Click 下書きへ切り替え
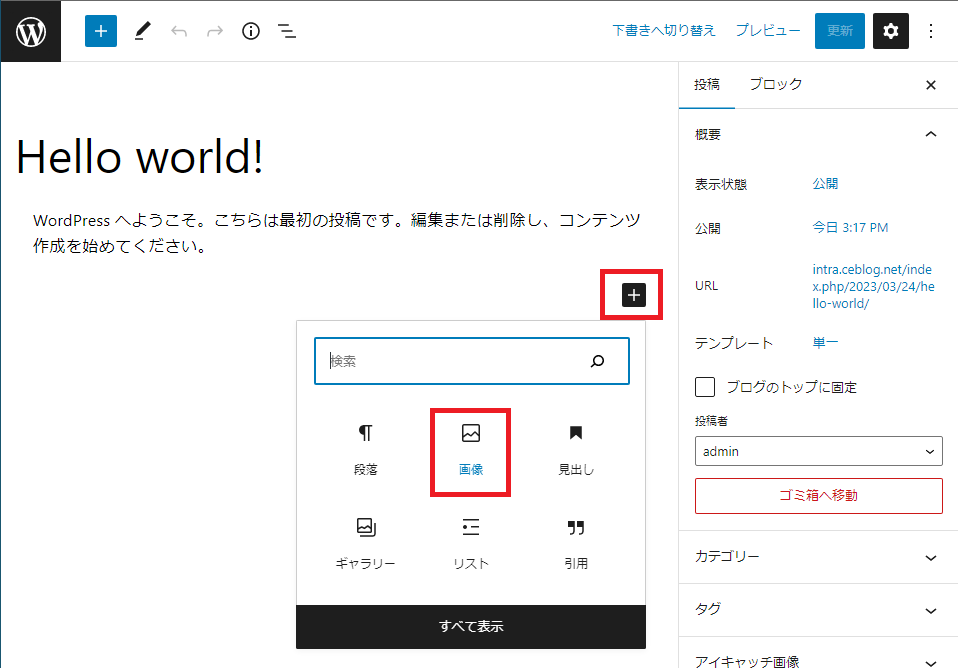The height and width of the screenshot is (668, 958). click(664, 31)
